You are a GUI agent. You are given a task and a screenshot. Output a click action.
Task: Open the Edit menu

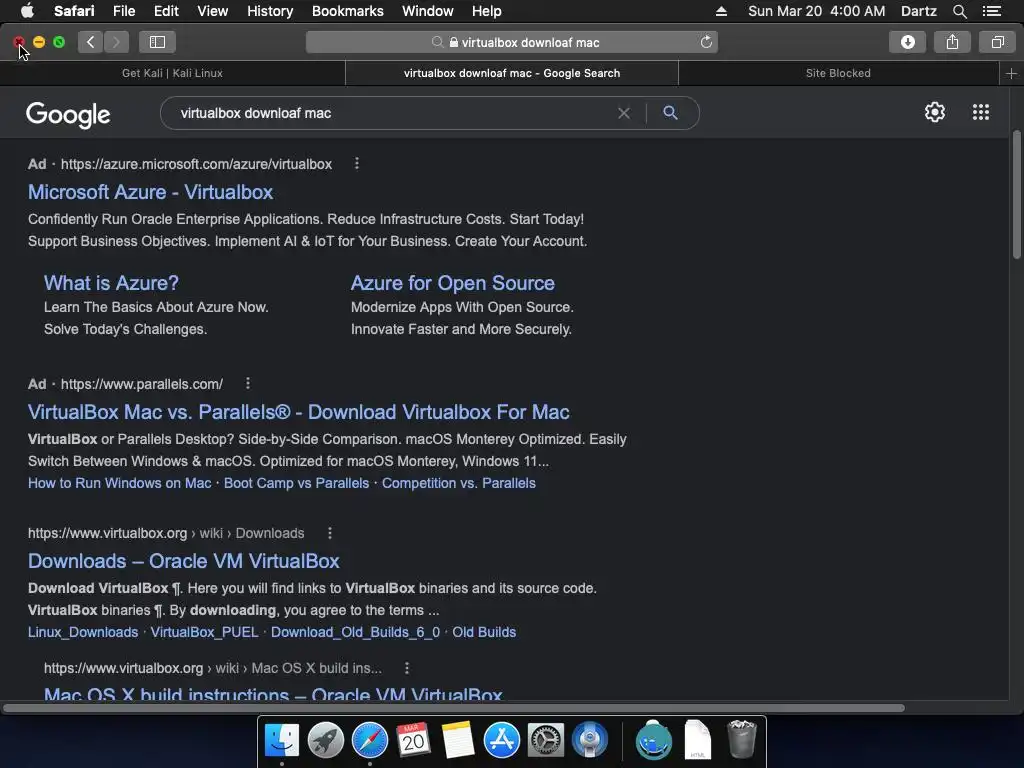coord(166,11)
